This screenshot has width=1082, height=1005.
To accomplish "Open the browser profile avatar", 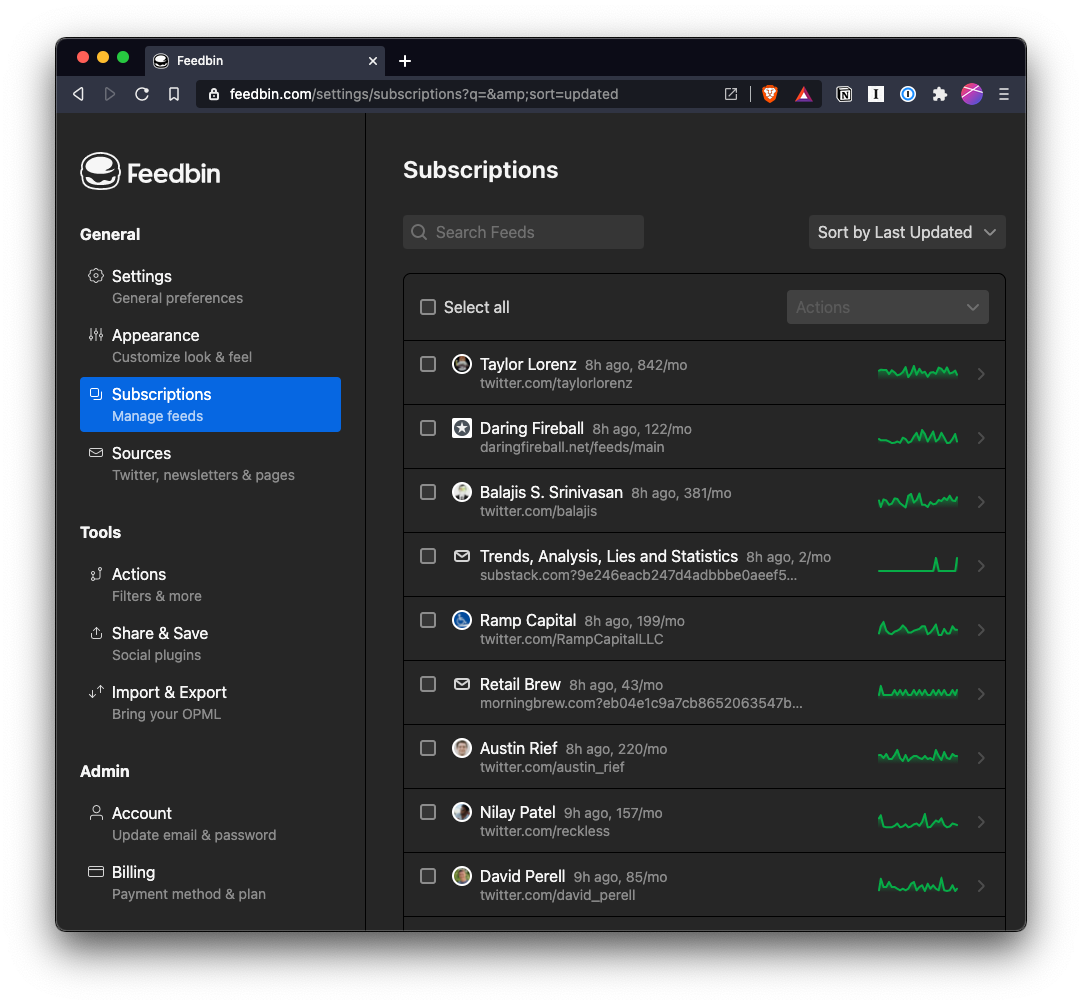I will [972, 94].
